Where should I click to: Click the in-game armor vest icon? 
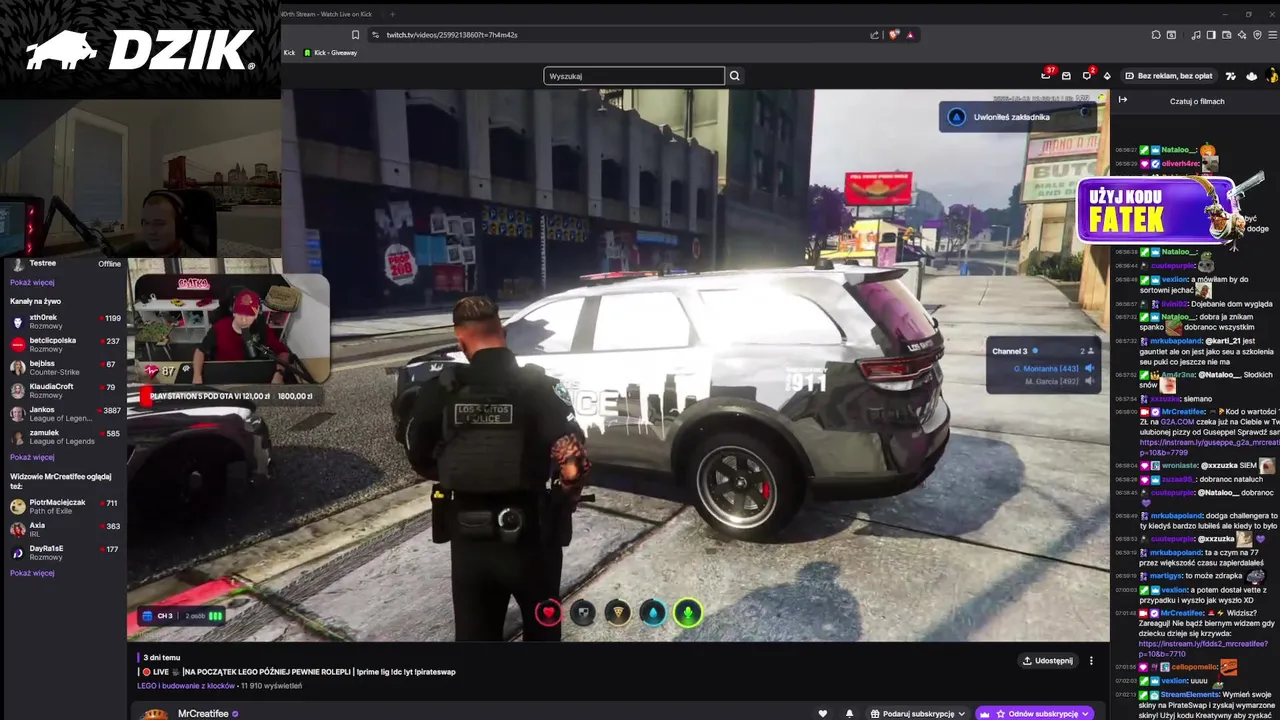583,613
